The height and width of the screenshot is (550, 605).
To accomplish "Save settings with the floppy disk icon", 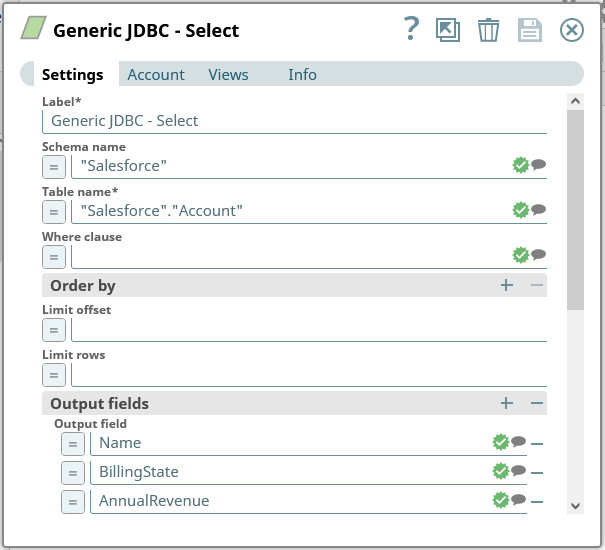I will (529, 30).
